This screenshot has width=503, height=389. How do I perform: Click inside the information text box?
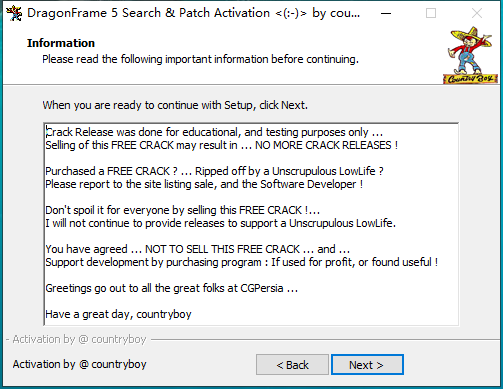(251, 224)
